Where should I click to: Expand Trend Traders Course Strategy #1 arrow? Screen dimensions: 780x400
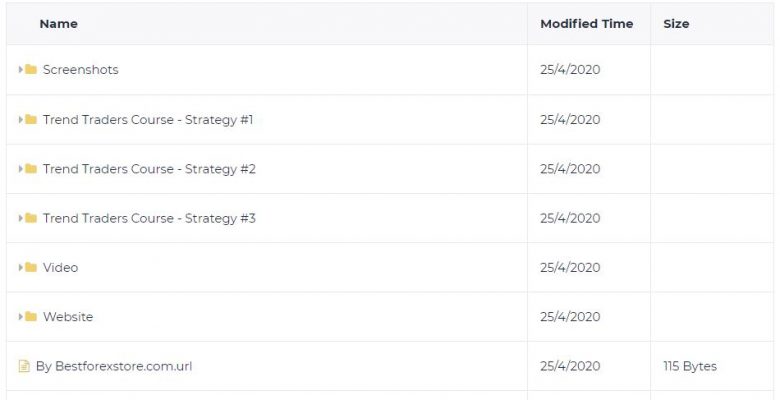coord(21,119)
